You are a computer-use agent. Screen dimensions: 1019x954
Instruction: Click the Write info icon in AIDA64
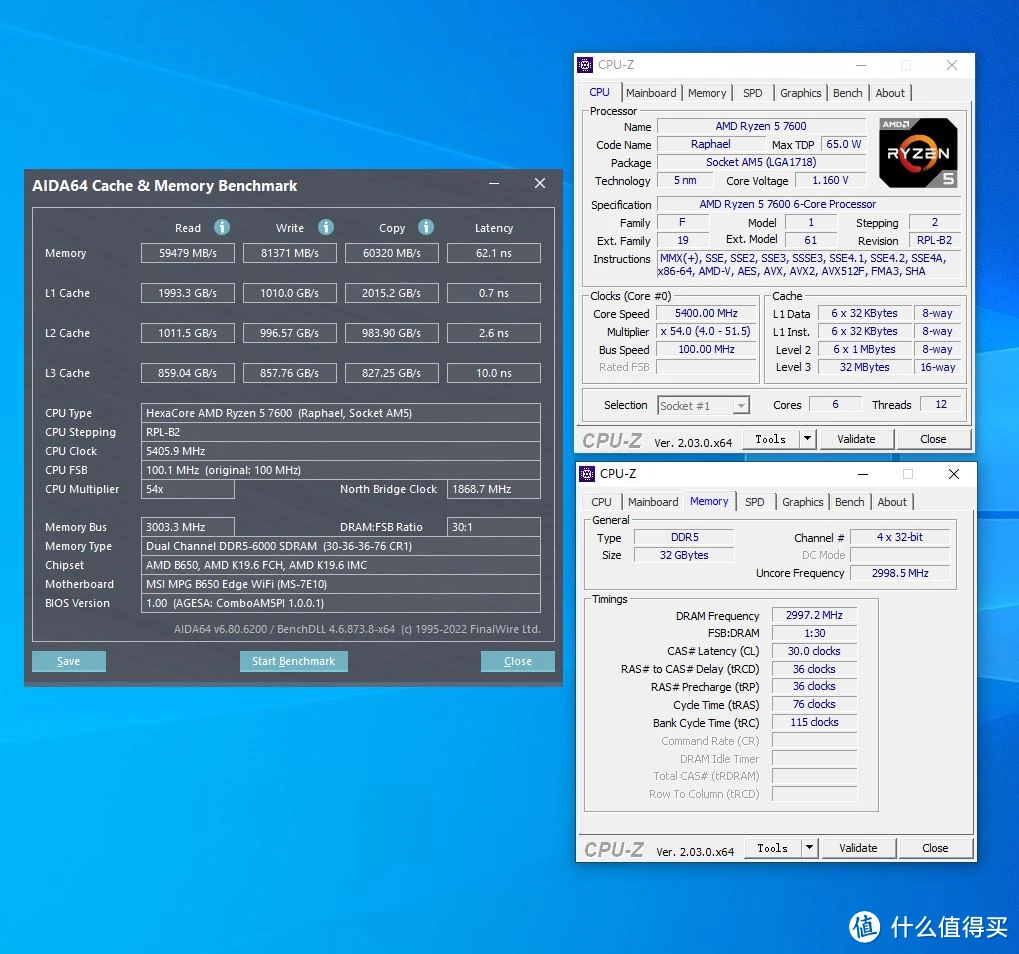tap(326, 227)
